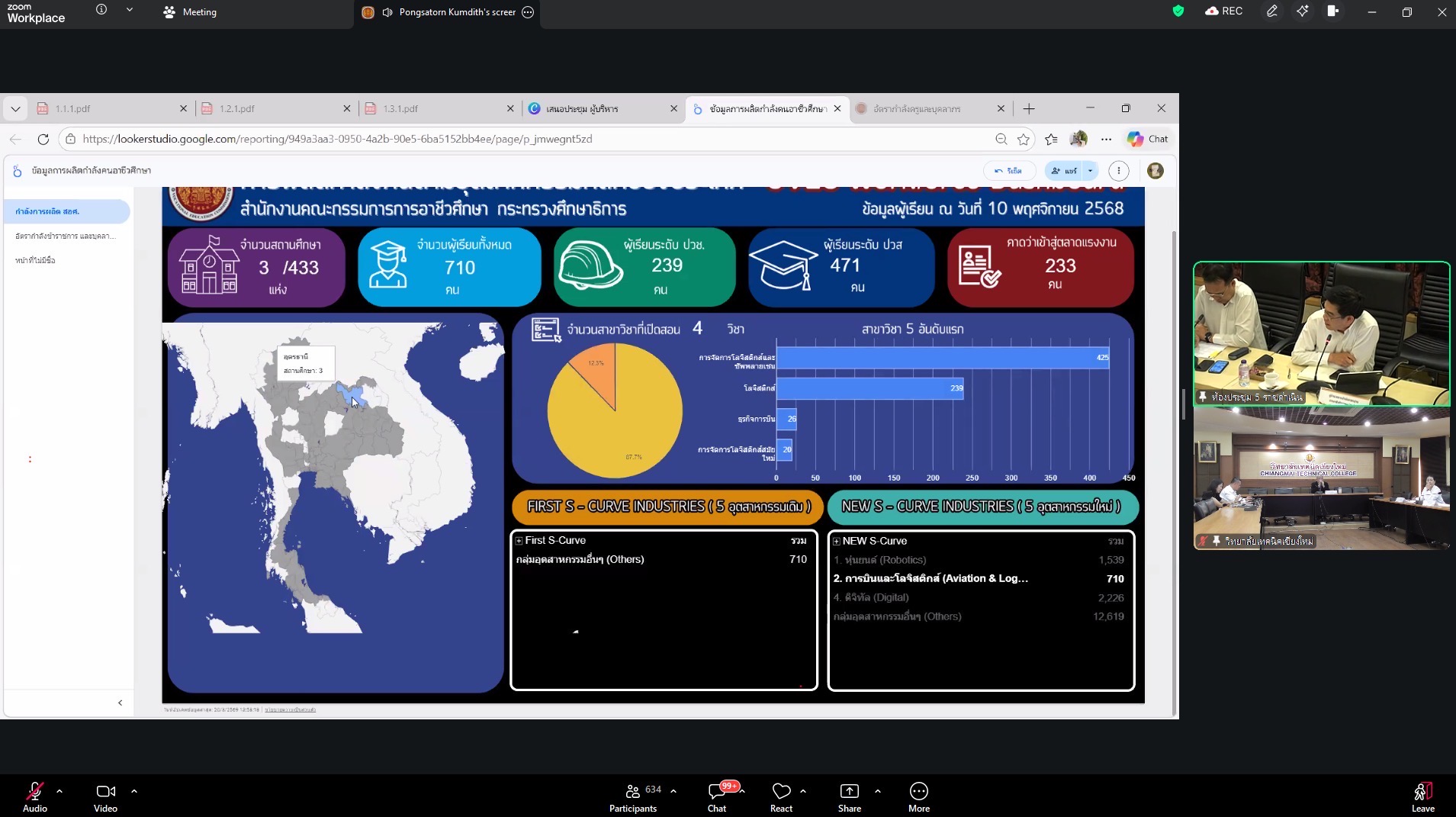Expand the Participants options arrow

coord(673,791)
